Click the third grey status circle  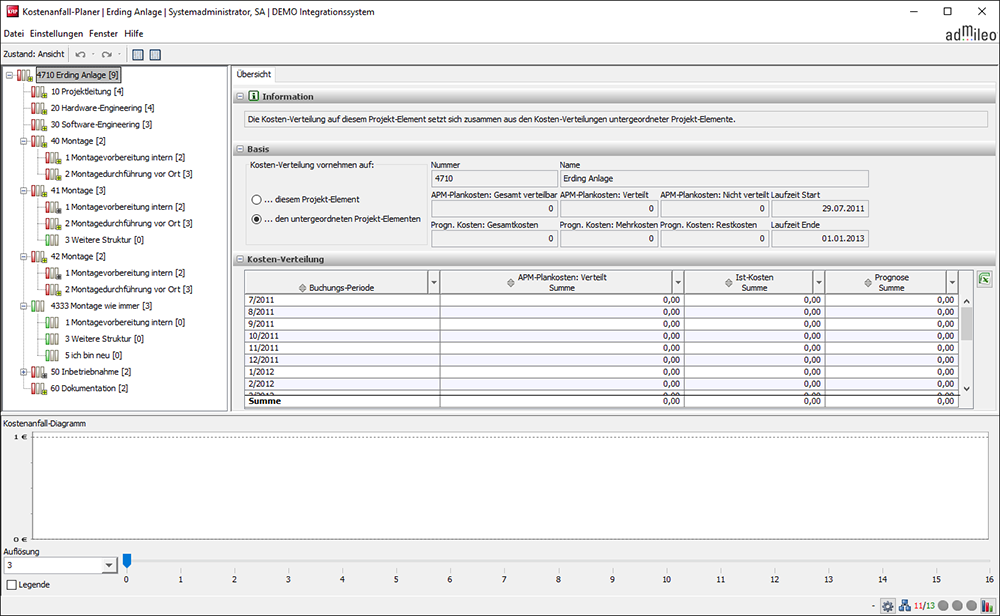pos(971,606)
